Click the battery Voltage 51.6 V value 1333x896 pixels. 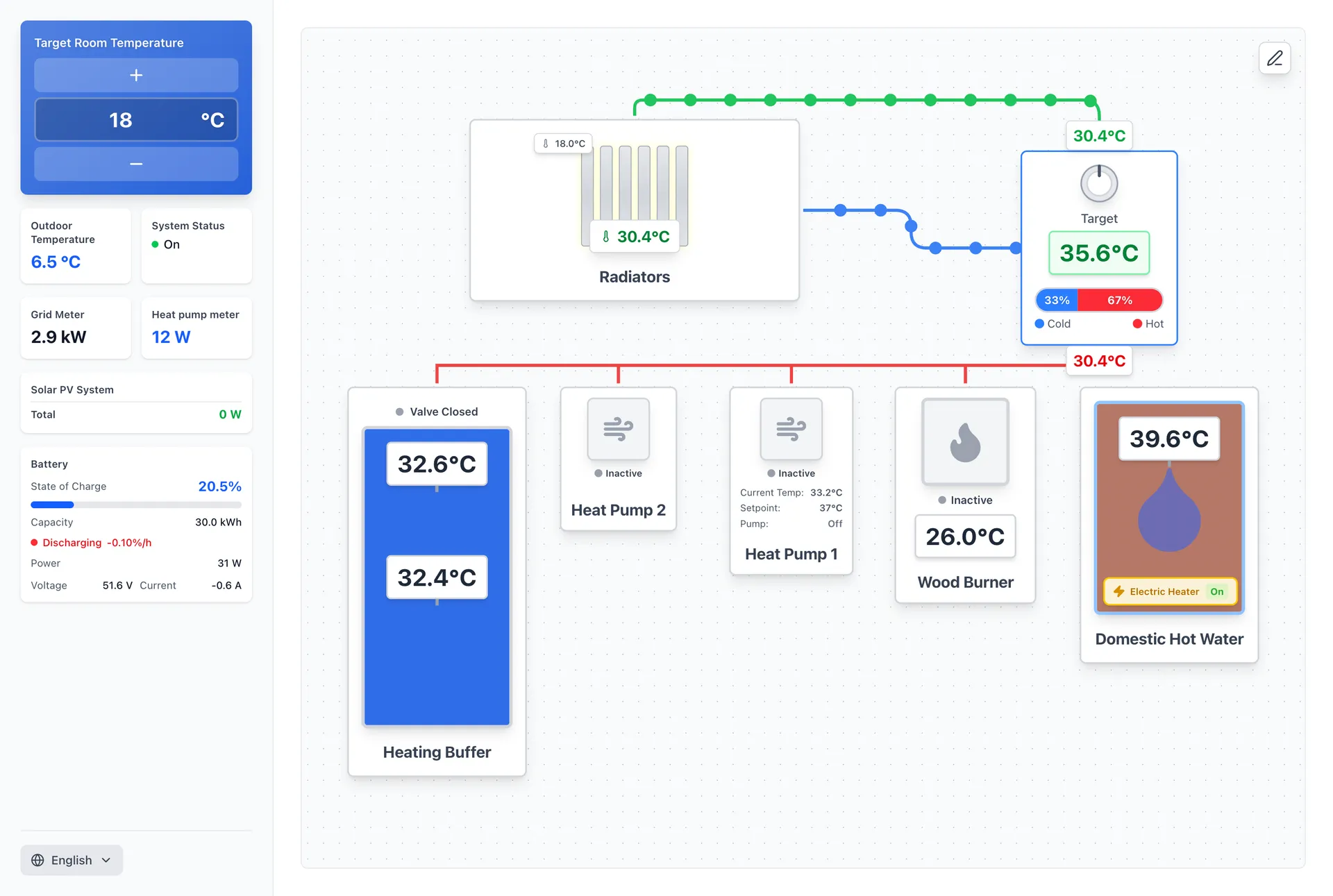pos(117,585)
